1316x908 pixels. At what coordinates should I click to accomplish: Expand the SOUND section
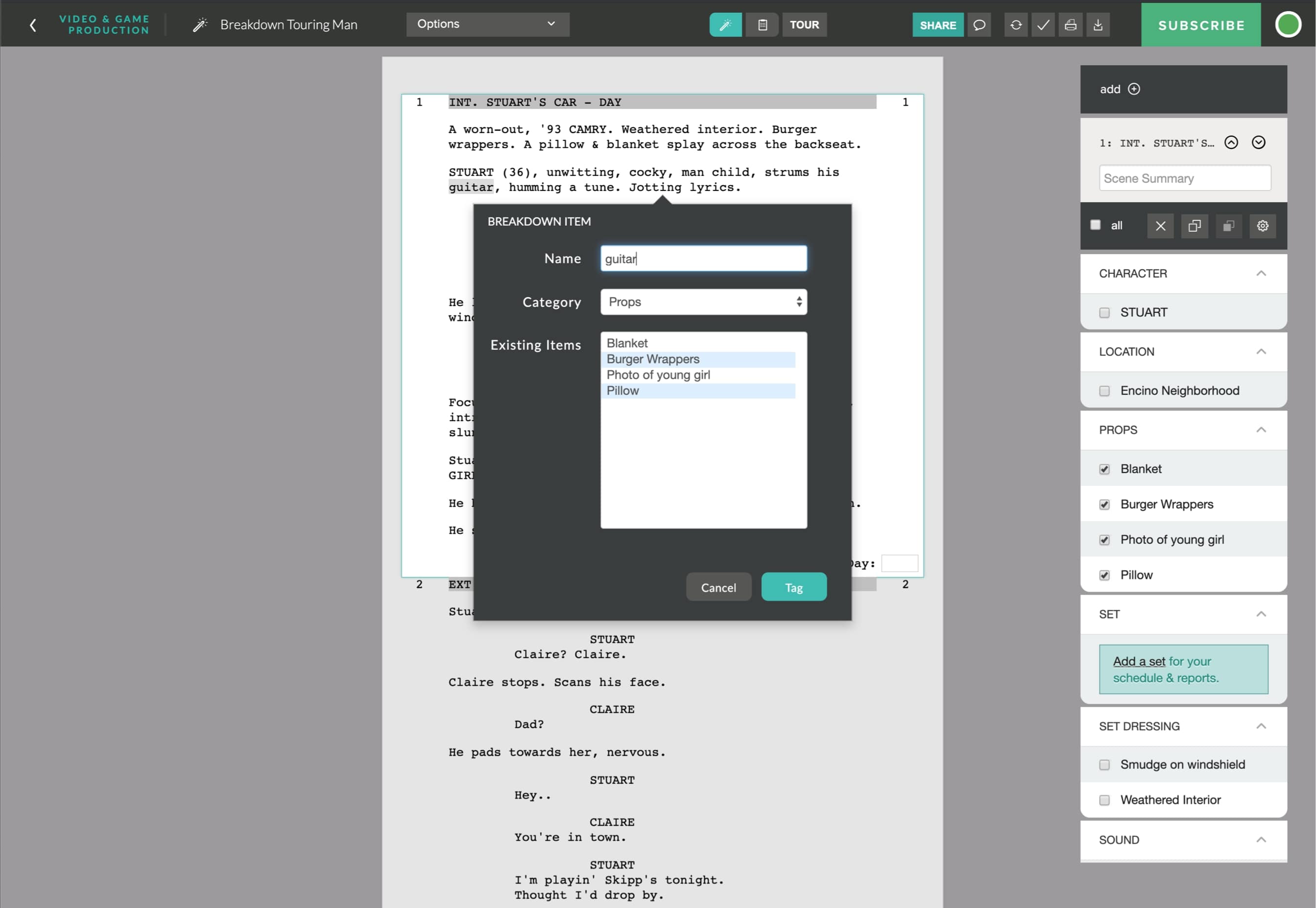tap(1260, 840)
